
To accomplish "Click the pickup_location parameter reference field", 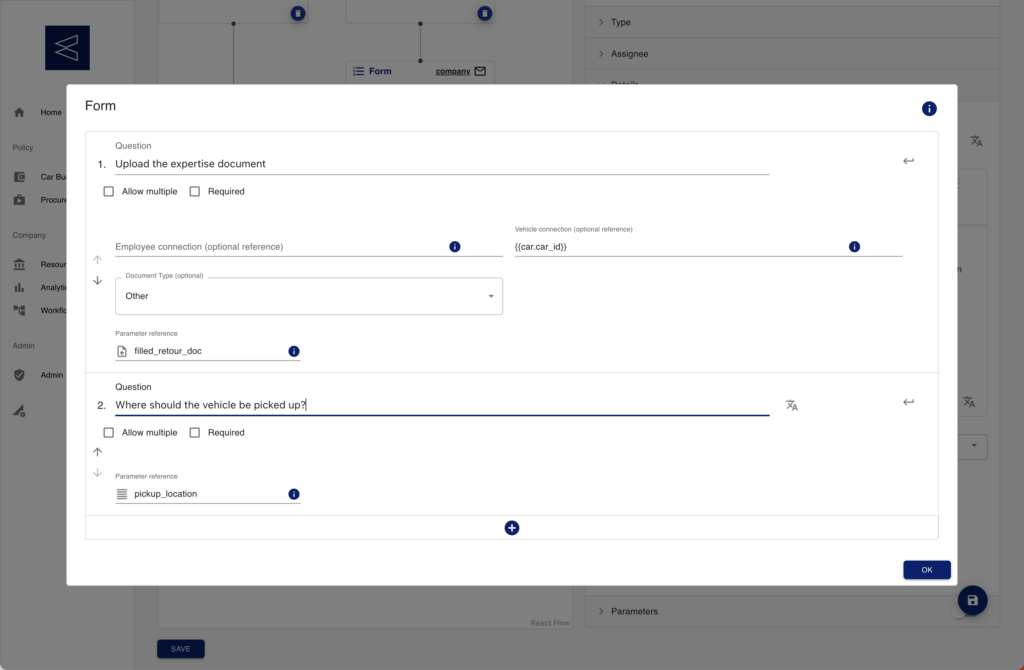I will pyautogui.click(x=209, y=494).
